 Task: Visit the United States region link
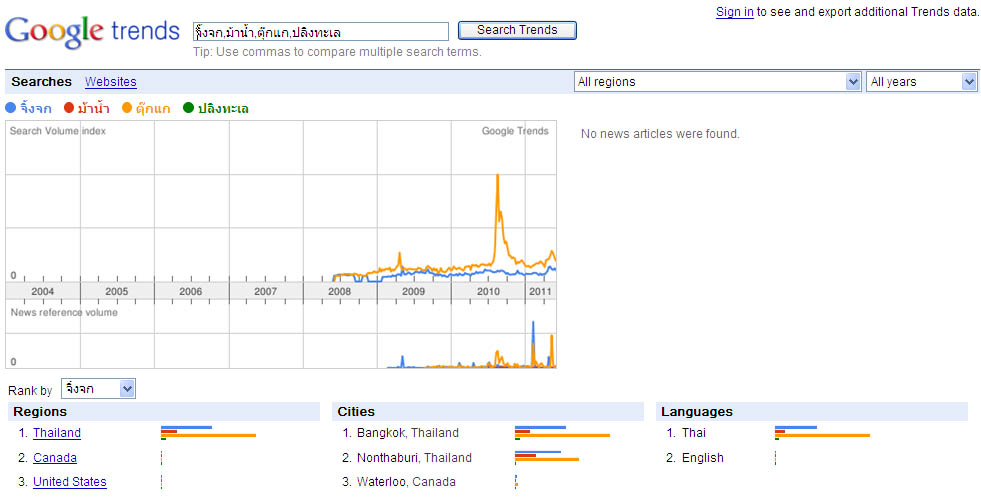pyautogui.click(x=70, y=482)
